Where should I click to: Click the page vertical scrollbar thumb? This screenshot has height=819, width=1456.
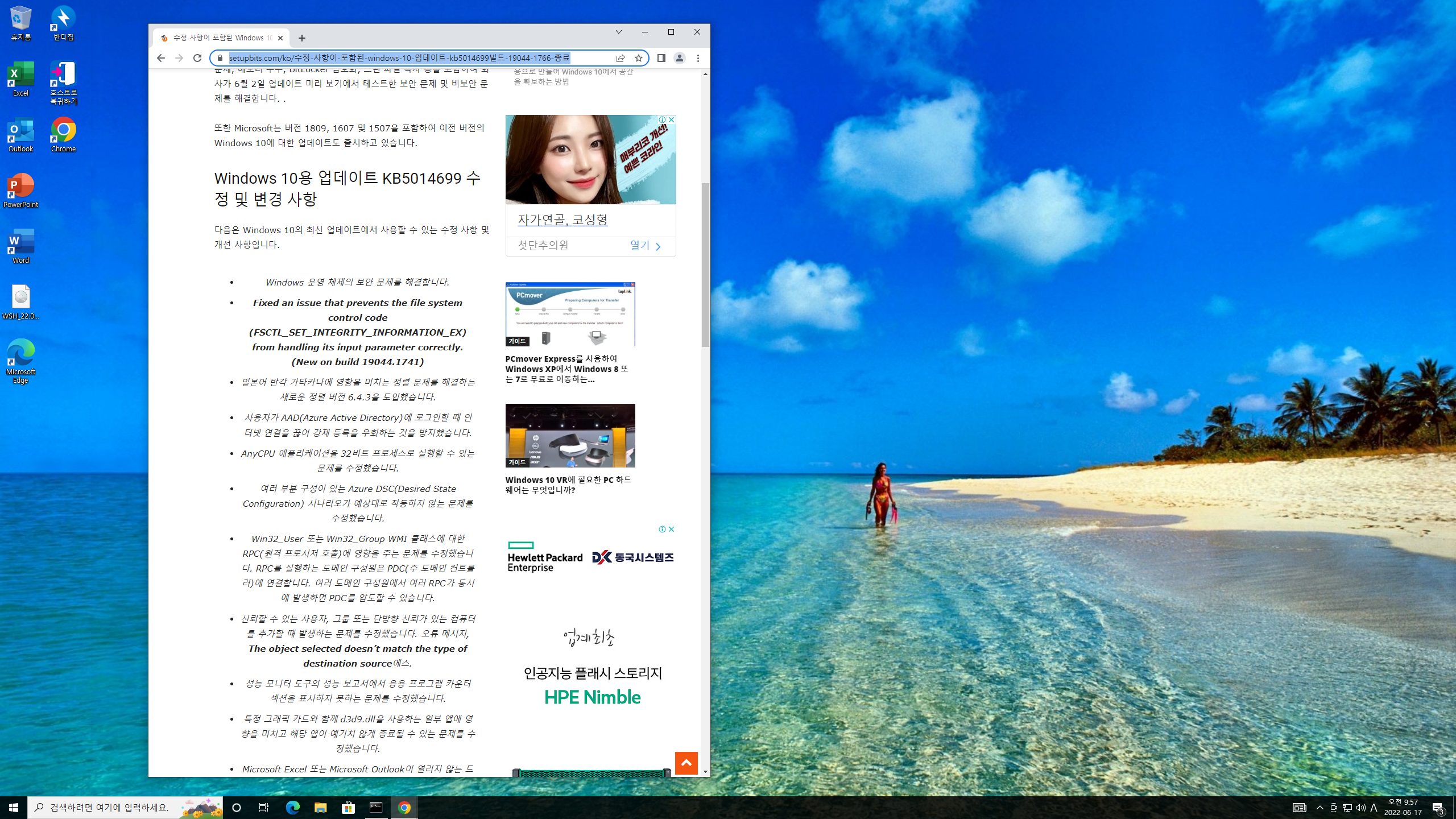point(705,264)
